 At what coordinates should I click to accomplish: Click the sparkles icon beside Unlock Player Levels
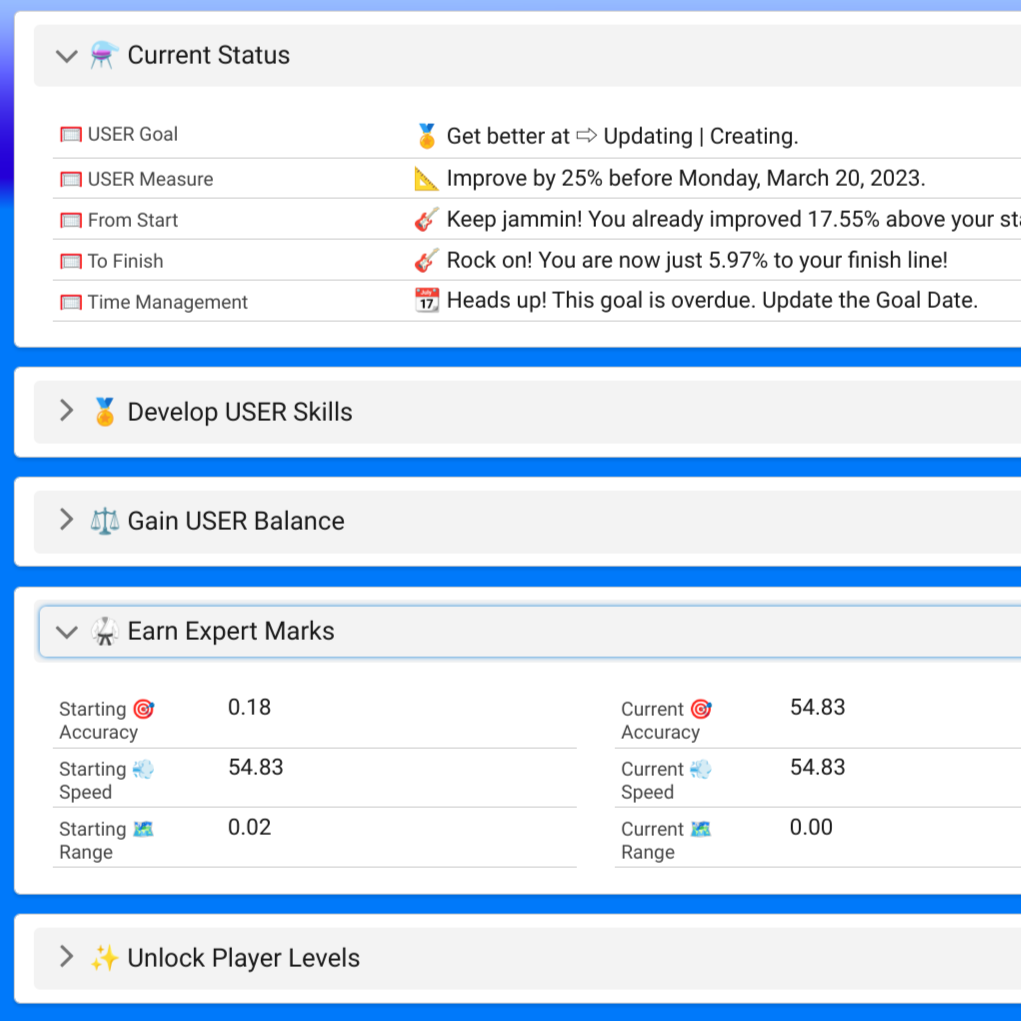[x=104, y=958]
